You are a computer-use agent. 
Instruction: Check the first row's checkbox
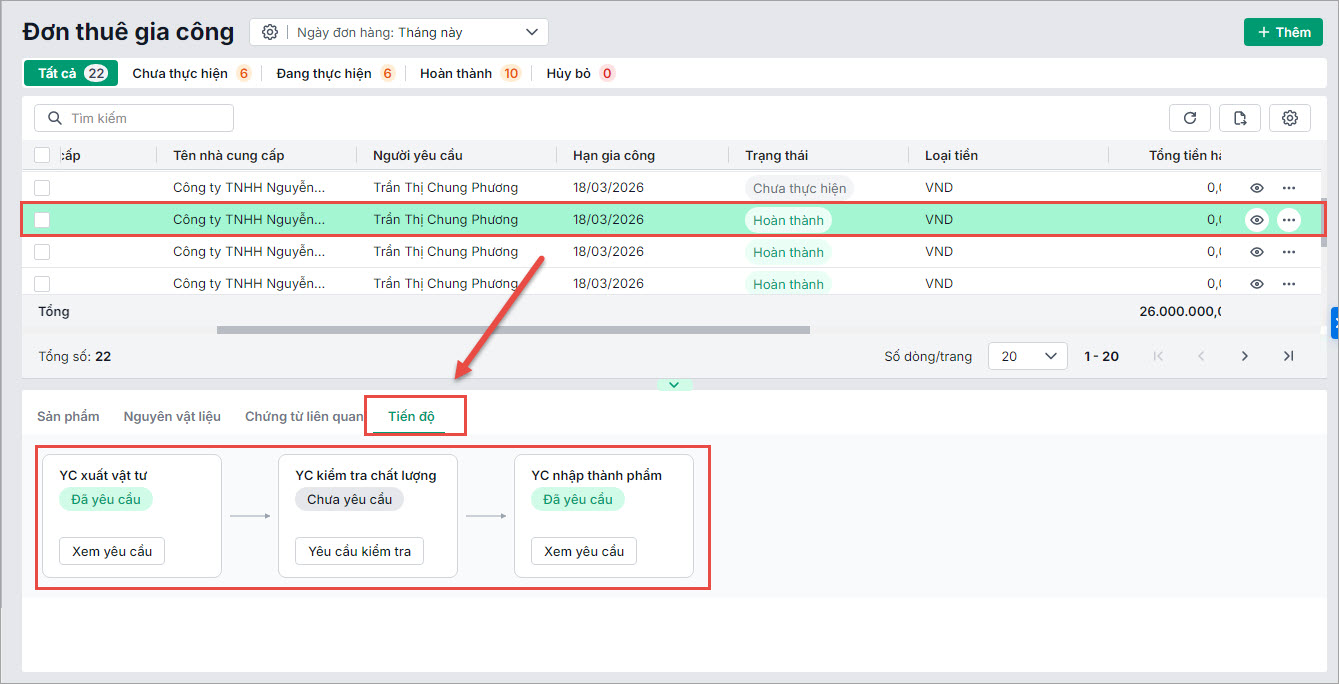tap(42, 188)
